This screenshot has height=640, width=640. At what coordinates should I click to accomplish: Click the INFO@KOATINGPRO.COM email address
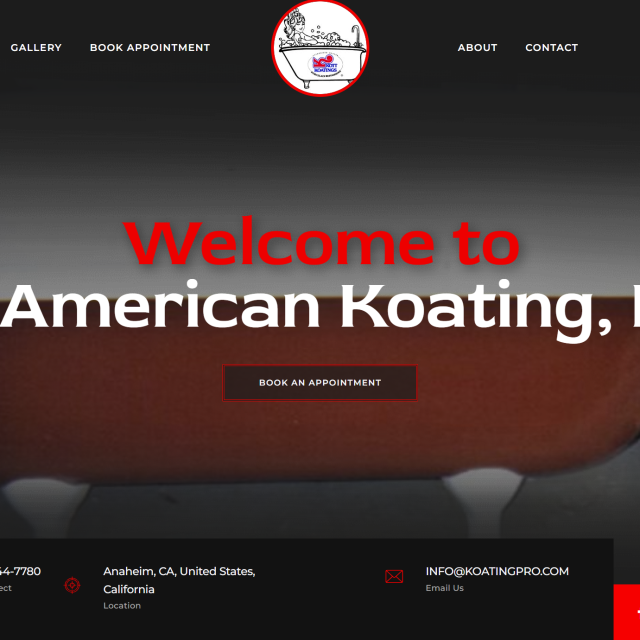coord(497,571)
